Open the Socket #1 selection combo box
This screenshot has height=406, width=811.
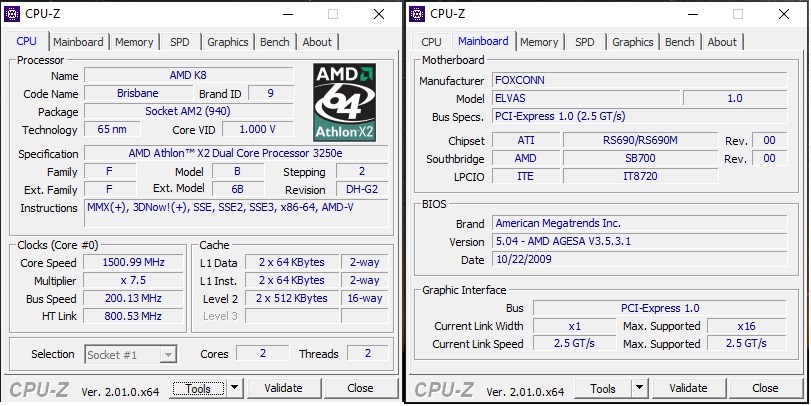click(130, 355)
